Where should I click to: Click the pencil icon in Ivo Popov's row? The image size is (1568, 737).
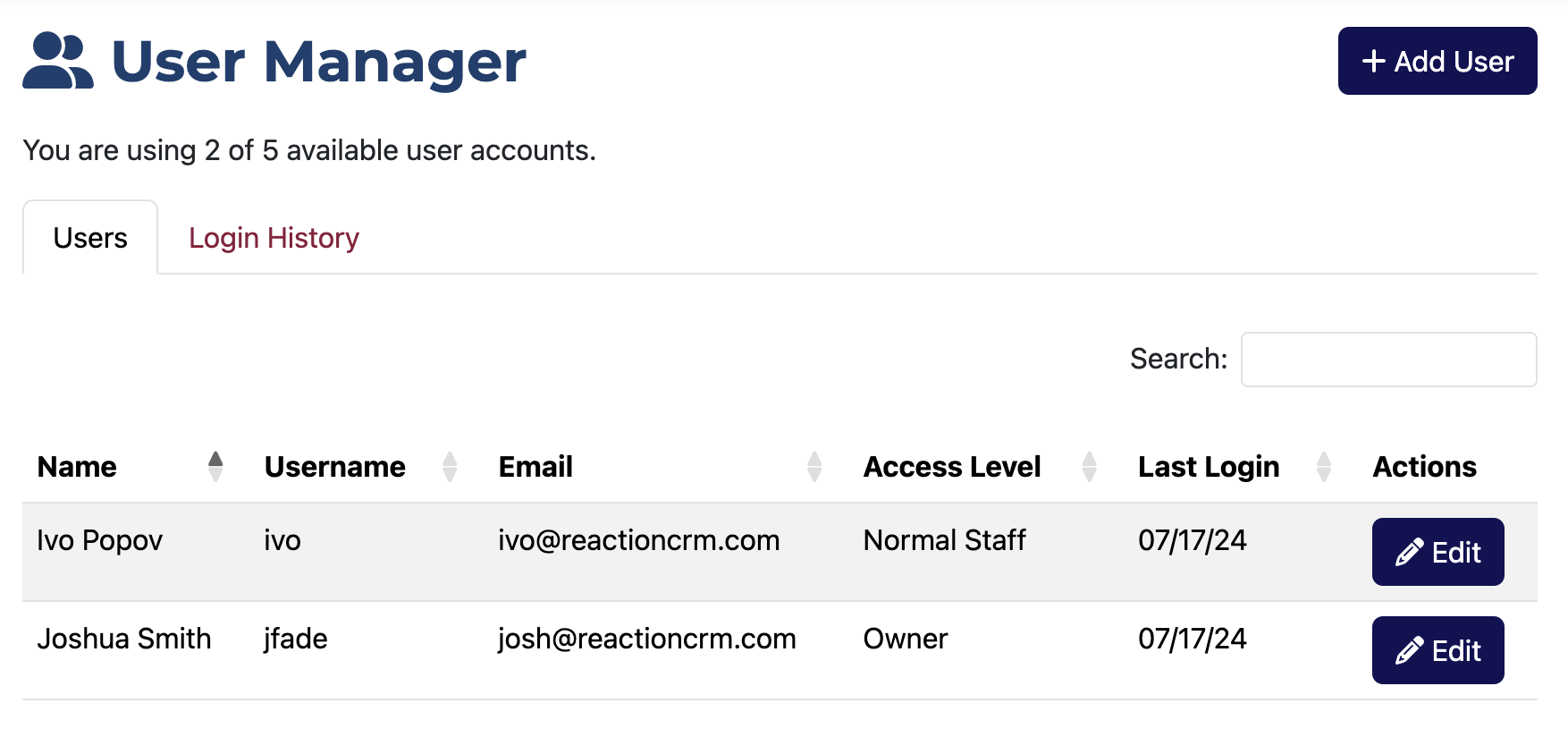[x=1410, y=552]
